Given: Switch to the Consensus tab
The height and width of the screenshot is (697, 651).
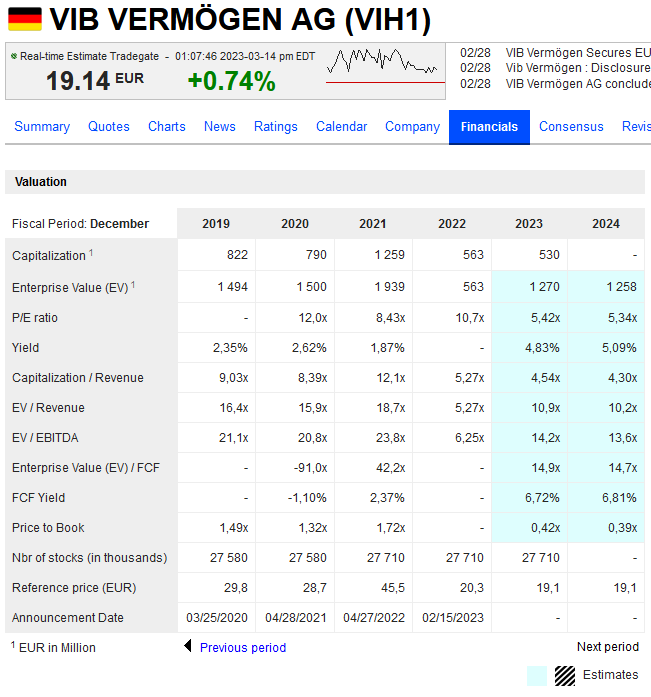Looking at the screenshot, I should coord(571,127).
